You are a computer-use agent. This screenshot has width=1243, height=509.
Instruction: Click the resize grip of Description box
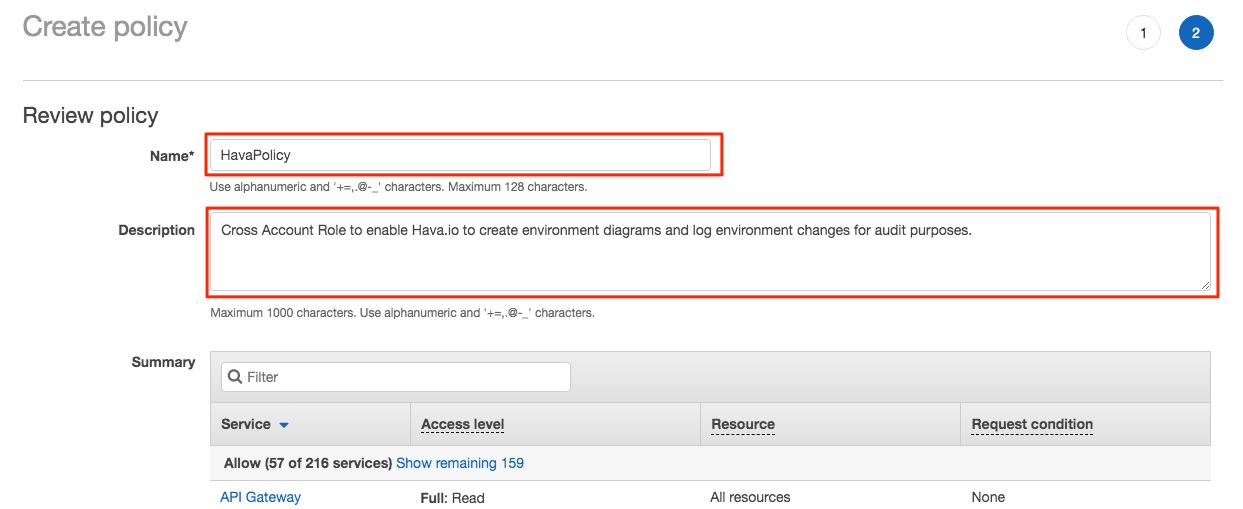1204,284
